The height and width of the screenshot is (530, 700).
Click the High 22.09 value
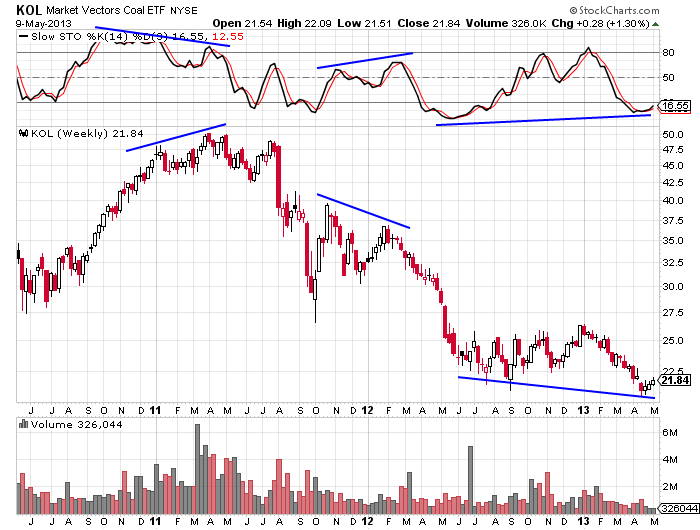(x=304, y=23)
